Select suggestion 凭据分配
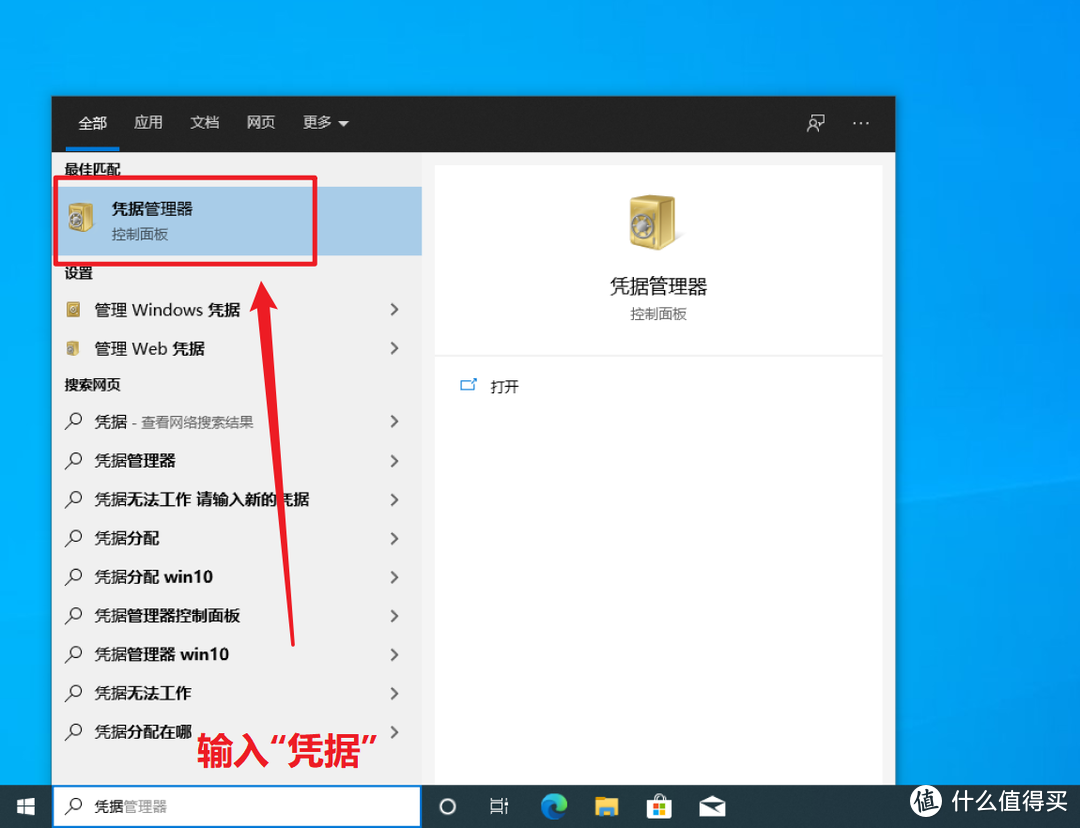1080x828 pixels. [237, 538]
